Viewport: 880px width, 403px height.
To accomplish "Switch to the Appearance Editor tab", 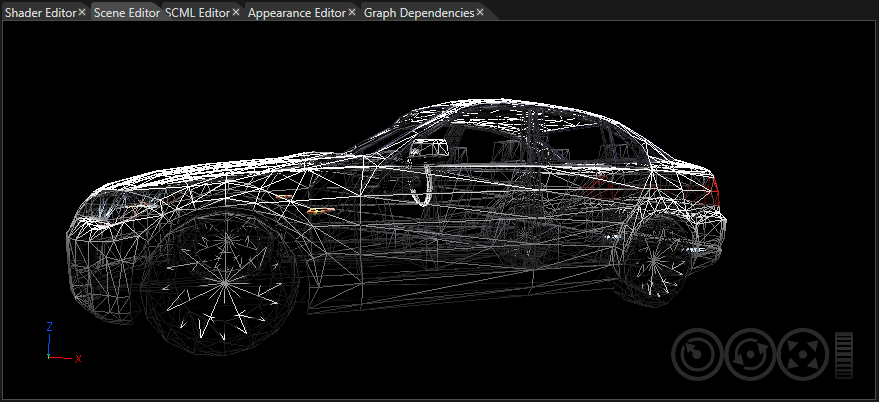I will click(x=297, y=13).
